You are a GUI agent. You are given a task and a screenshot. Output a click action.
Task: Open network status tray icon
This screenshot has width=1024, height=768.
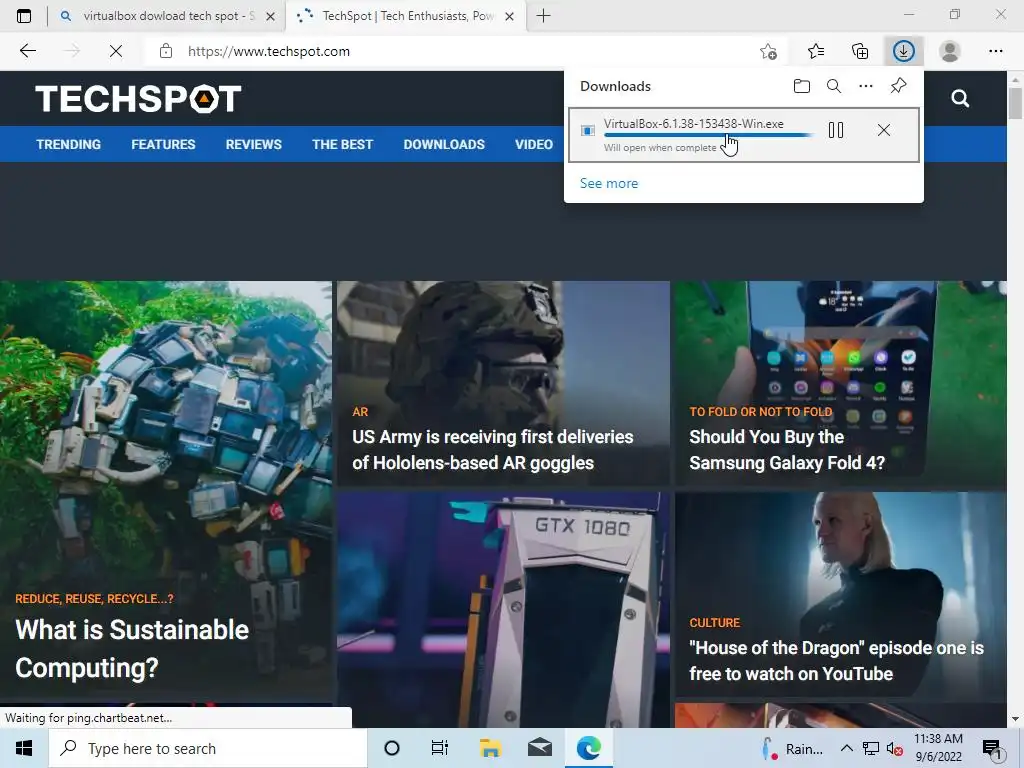pyautogui.click(x=871, y=748)
